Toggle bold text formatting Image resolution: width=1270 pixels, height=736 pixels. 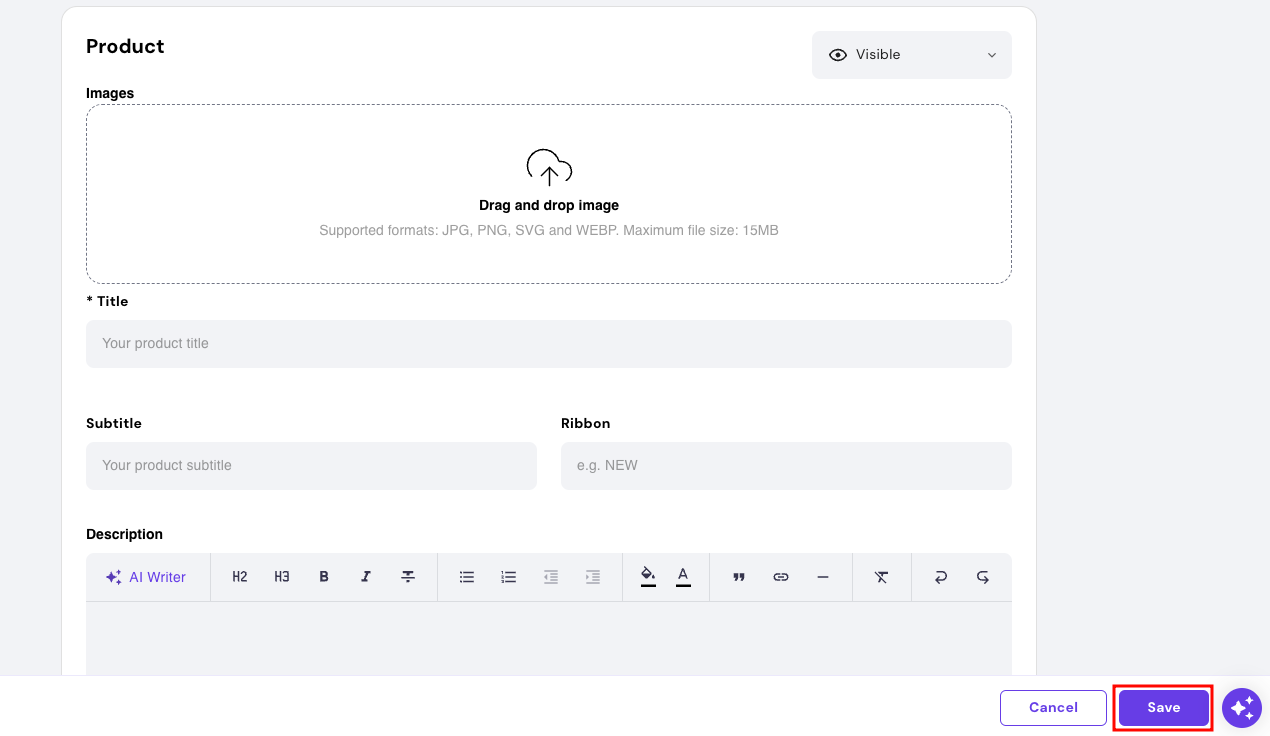323,577
